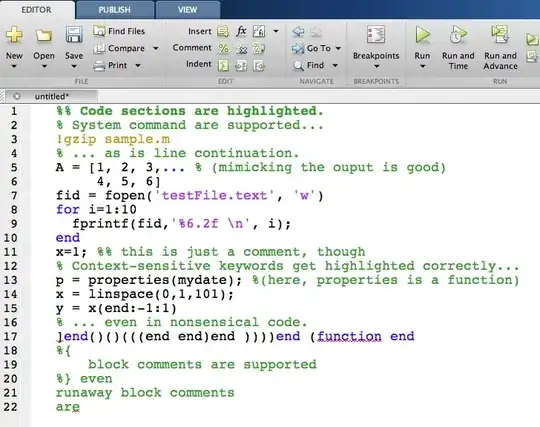Click '%% Code sections are highlighted.' heading
The image size is (540, 427).
pos(190,111)
